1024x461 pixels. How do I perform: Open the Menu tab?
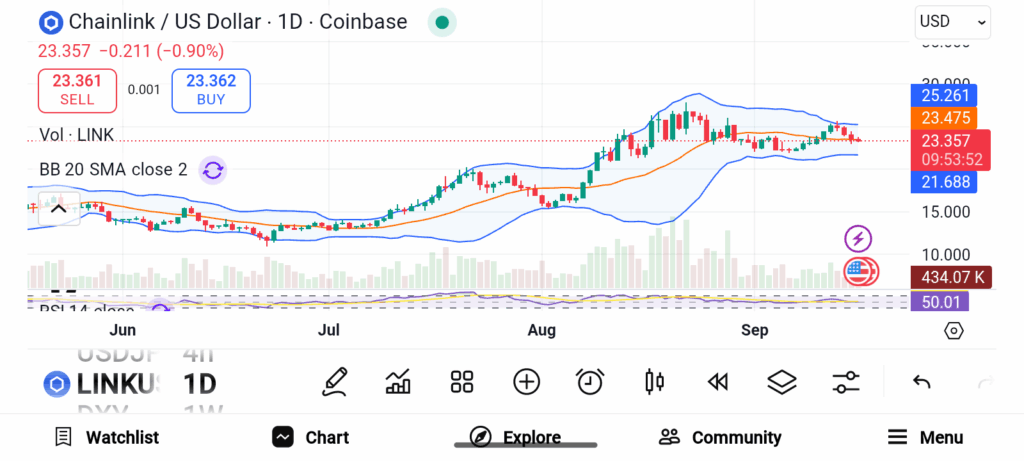tap(925, 437)
